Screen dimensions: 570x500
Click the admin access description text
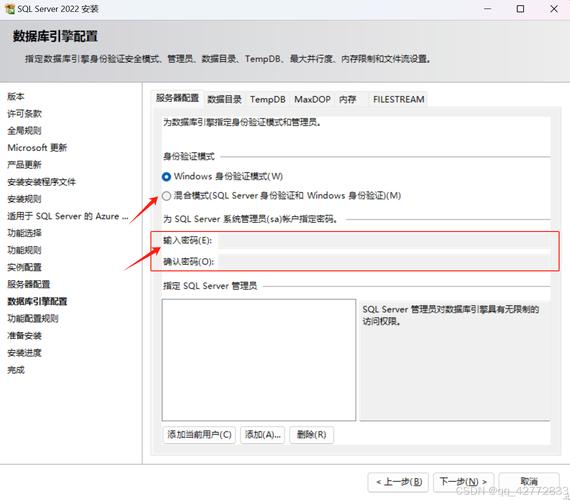click(x=450, y=316)
